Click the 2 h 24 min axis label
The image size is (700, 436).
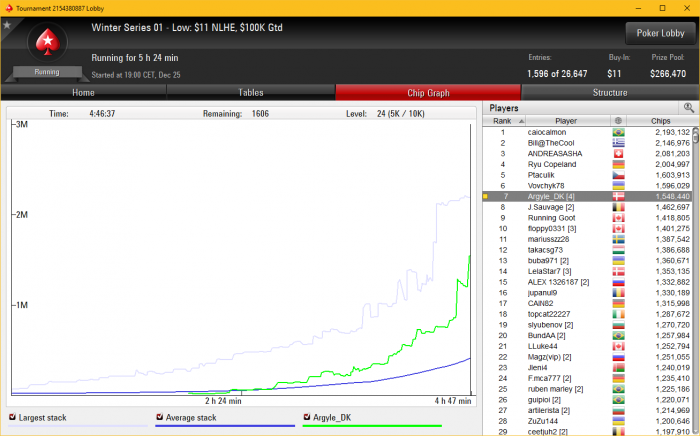tap(223, 401)
